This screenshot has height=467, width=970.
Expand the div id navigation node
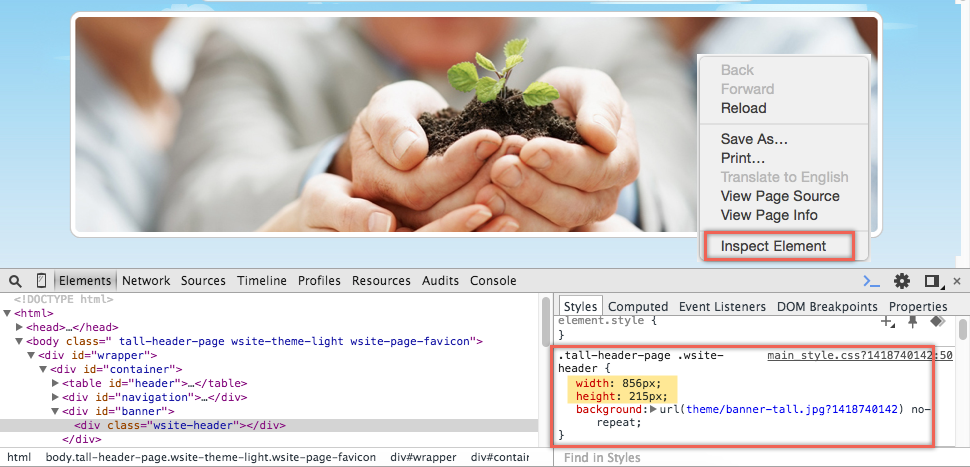click(x=55, y=397)
